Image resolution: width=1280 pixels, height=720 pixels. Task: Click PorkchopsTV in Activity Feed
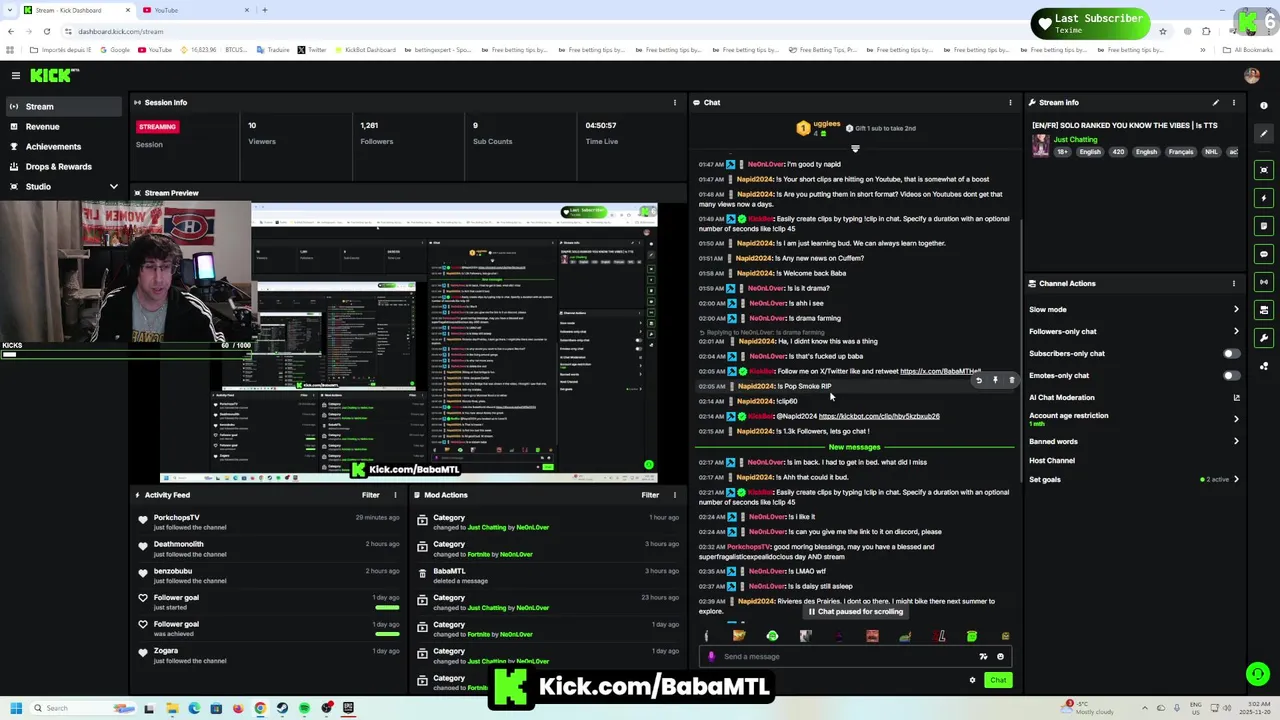pyautogui.click(x=176, y=518)
